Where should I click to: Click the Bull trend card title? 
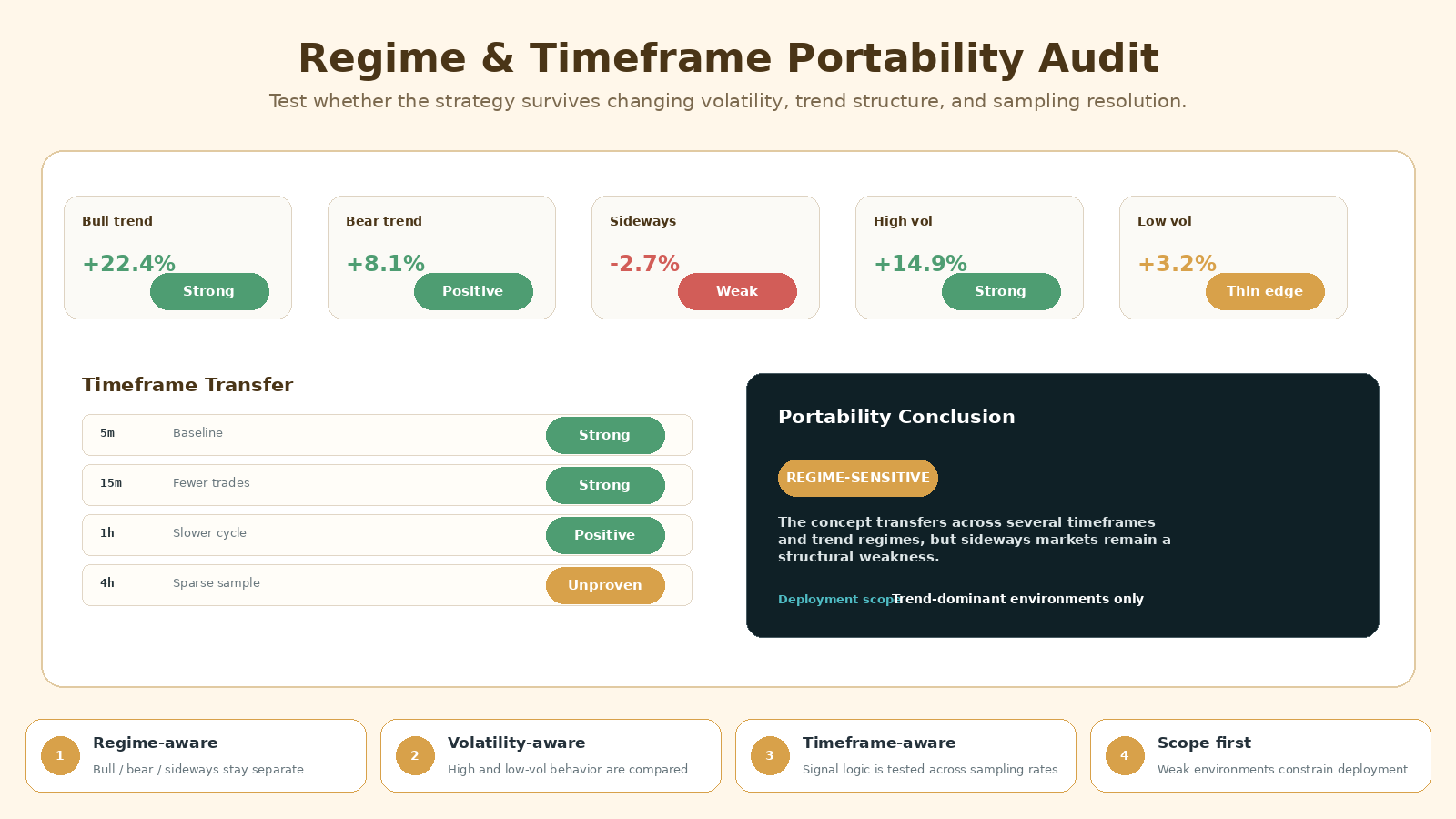(x=117, y=221)
